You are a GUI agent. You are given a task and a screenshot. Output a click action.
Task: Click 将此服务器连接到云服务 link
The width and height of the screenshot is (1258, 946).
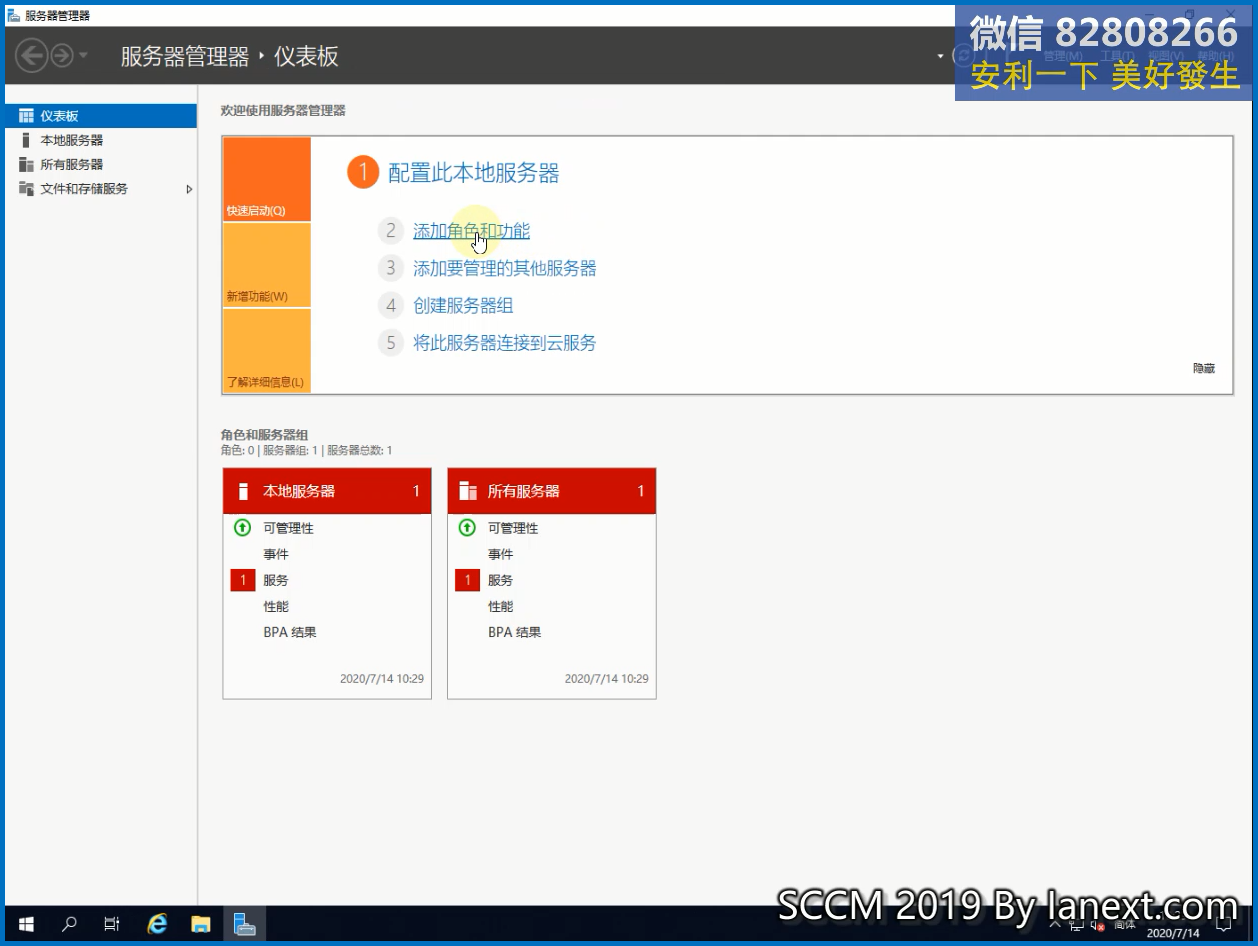pos(505,343)
